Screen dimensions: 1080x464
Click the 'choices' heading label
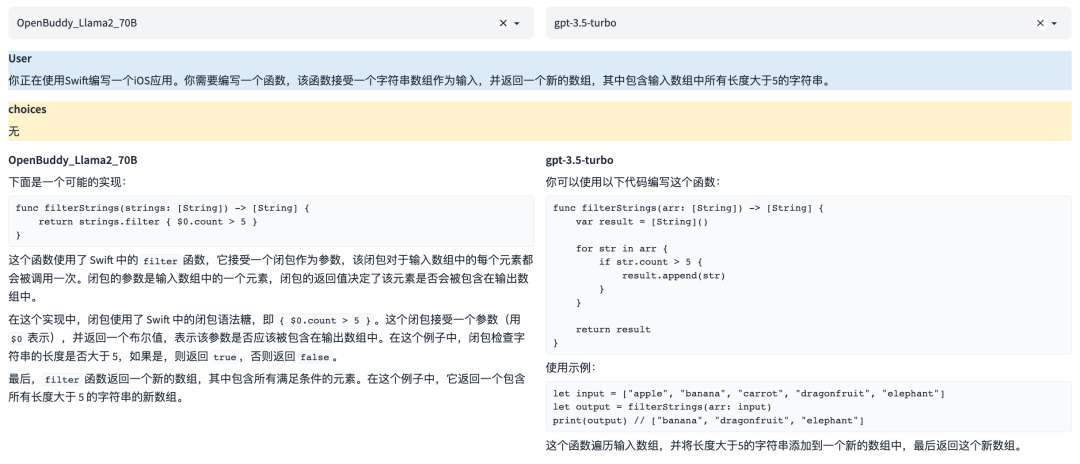click(x=28, y=109)
